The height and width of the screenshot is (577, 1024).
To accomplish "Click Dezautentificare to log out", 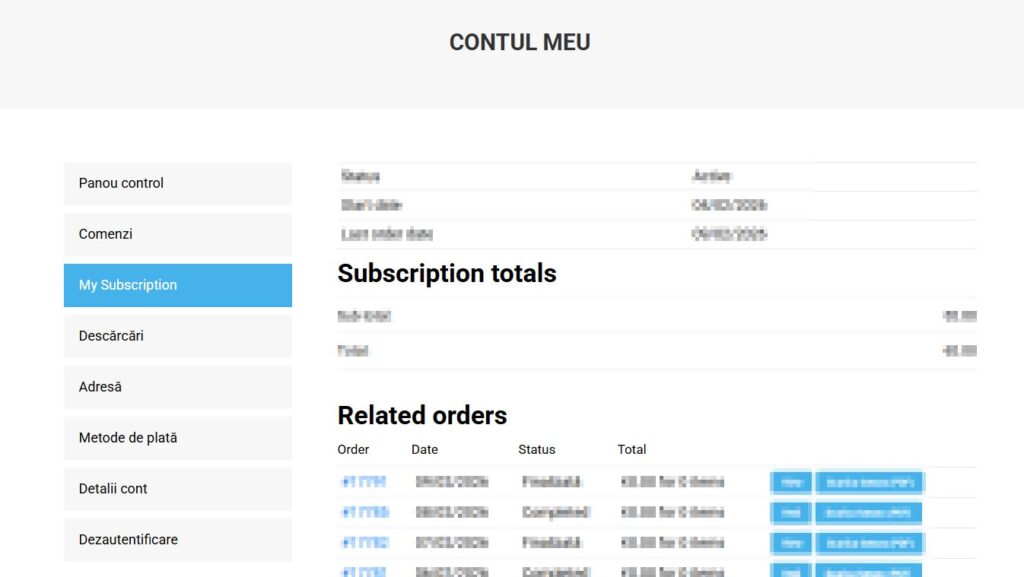I will tap(177, 540).
